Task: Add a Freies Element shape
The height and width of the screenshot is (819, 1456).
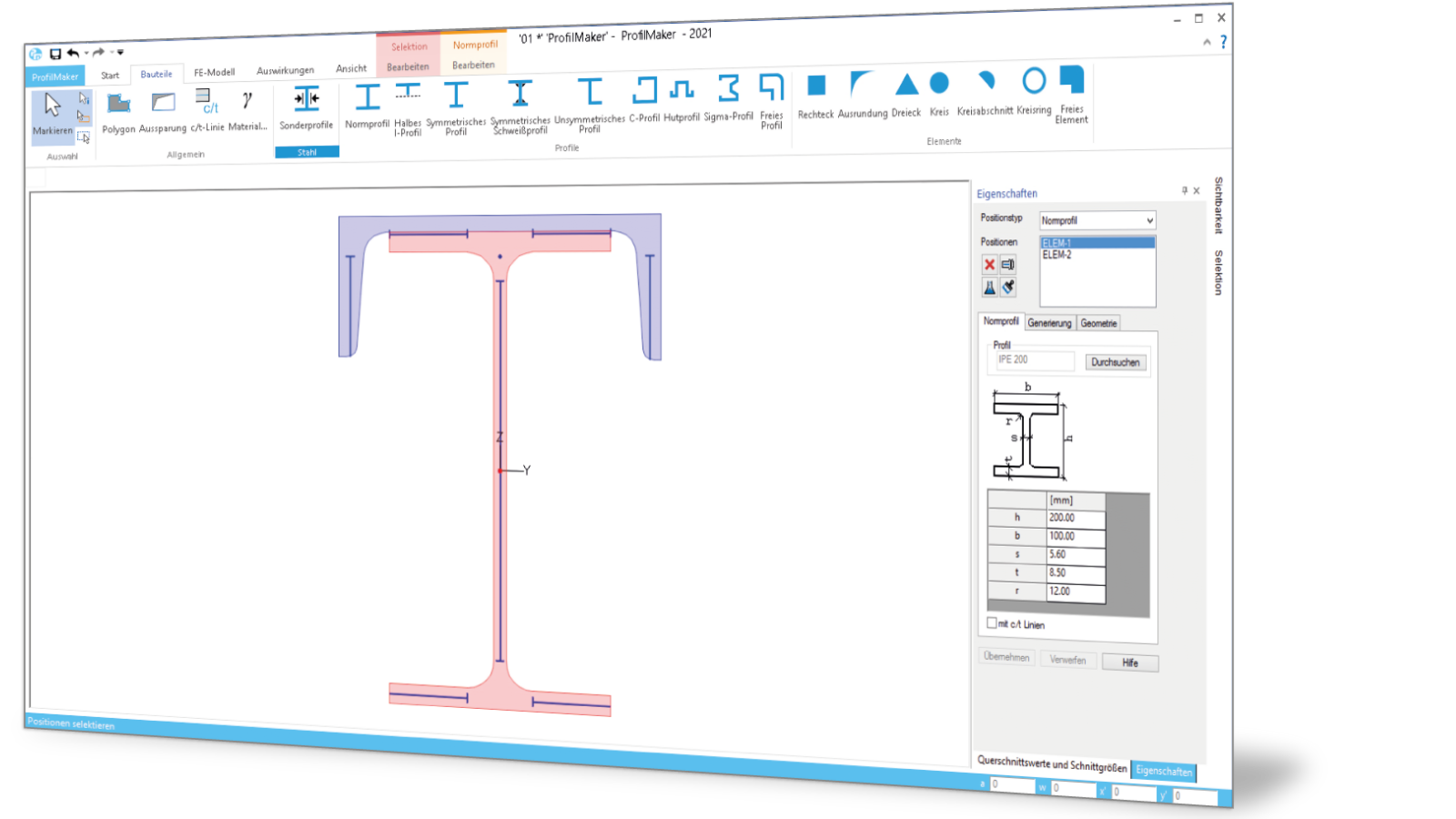Action: click(1072, 95)
